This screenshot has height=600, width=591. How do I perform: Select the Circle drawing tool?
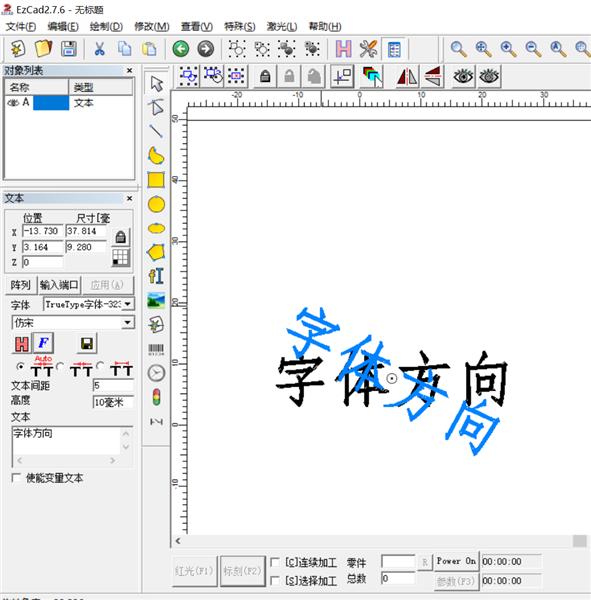pyautogui.click(x=156, y=204)
